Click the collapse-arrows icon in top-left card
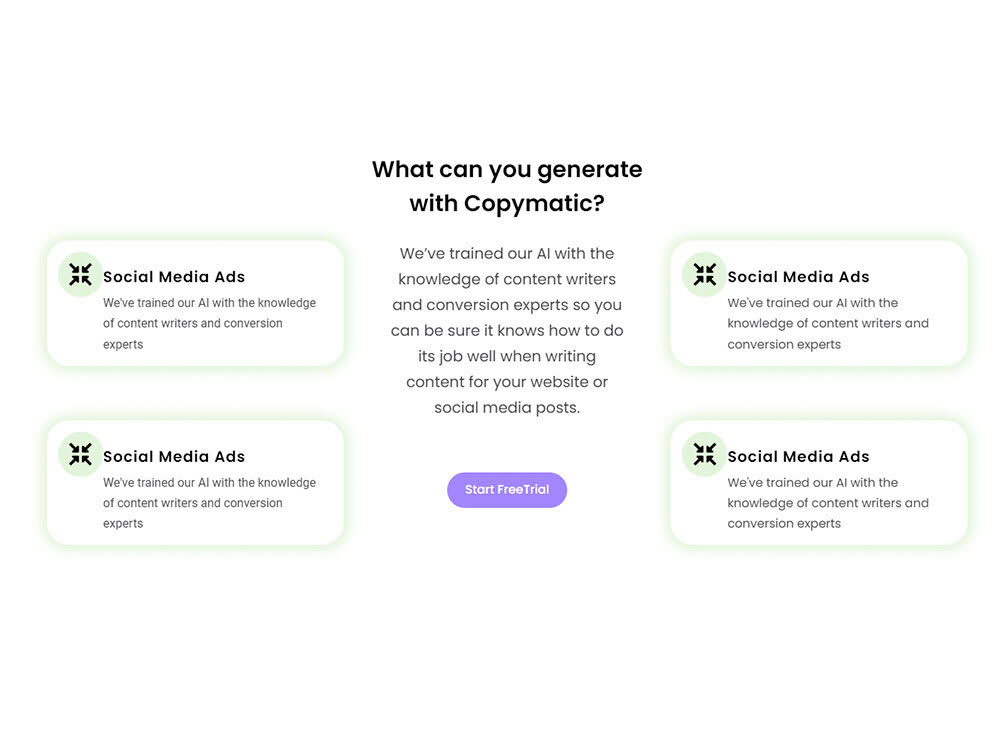This screenshot has height=750, width=1000. point(80,275)
